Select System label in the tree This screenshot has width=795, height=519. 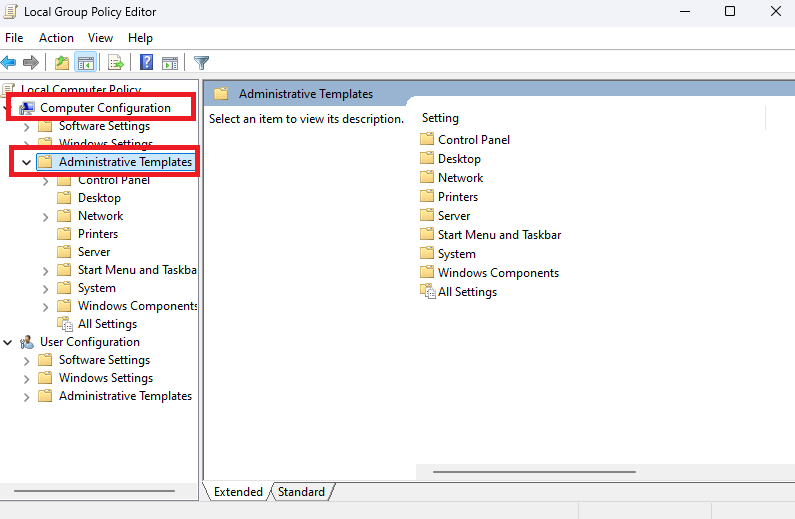pos(97,288)
